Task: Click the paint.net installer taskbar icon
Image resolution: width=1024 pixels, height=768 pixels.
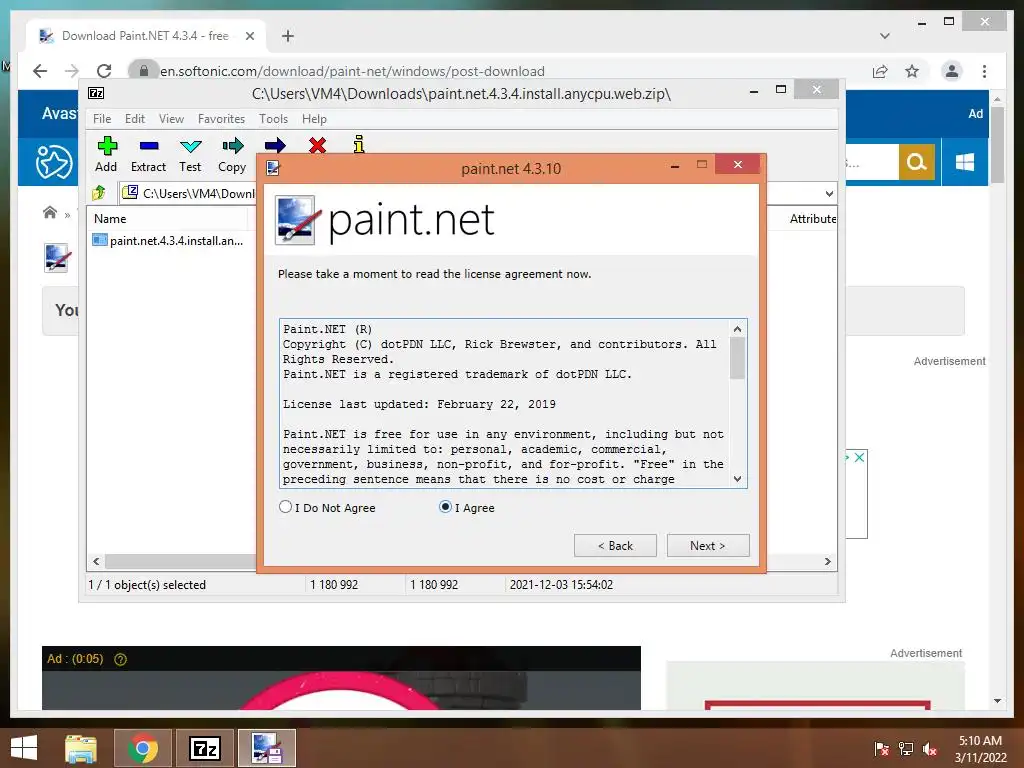Action: [x=266, y=748]
